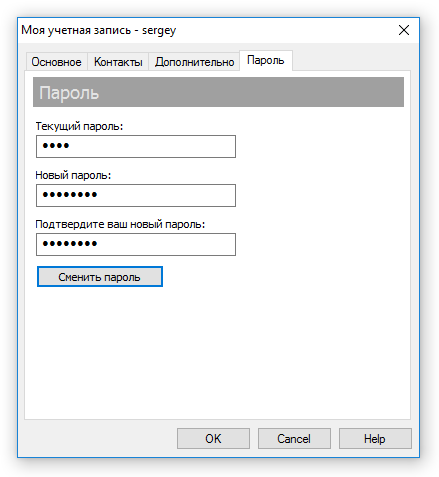Close the Моя учетная запись window
Viewport: 439px width, 477px height.
pos(404,30)
